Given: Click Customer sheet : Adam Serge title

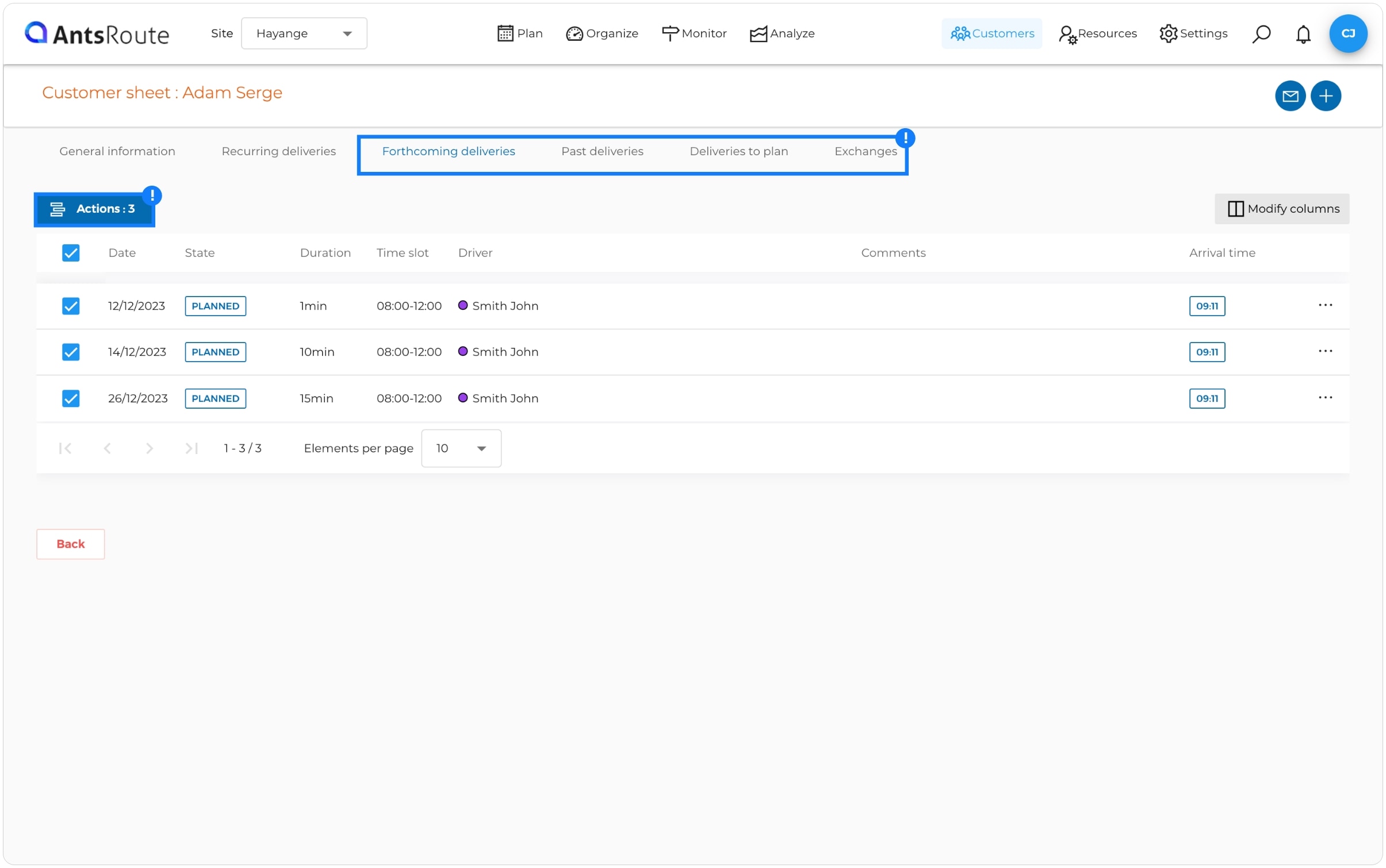Looking at the screenshot, I should (162, 93).
